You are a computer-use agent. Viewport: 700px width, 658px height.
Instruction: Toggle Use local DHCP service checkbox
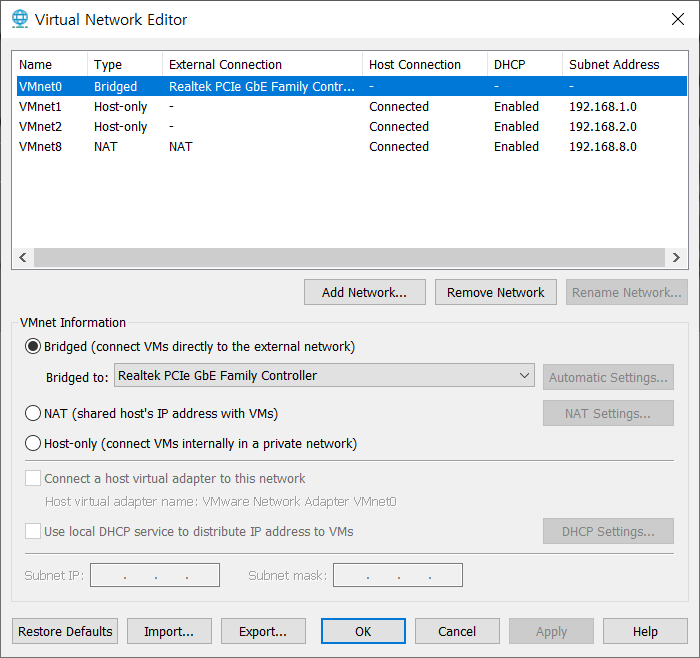click(x=33, y=531)
